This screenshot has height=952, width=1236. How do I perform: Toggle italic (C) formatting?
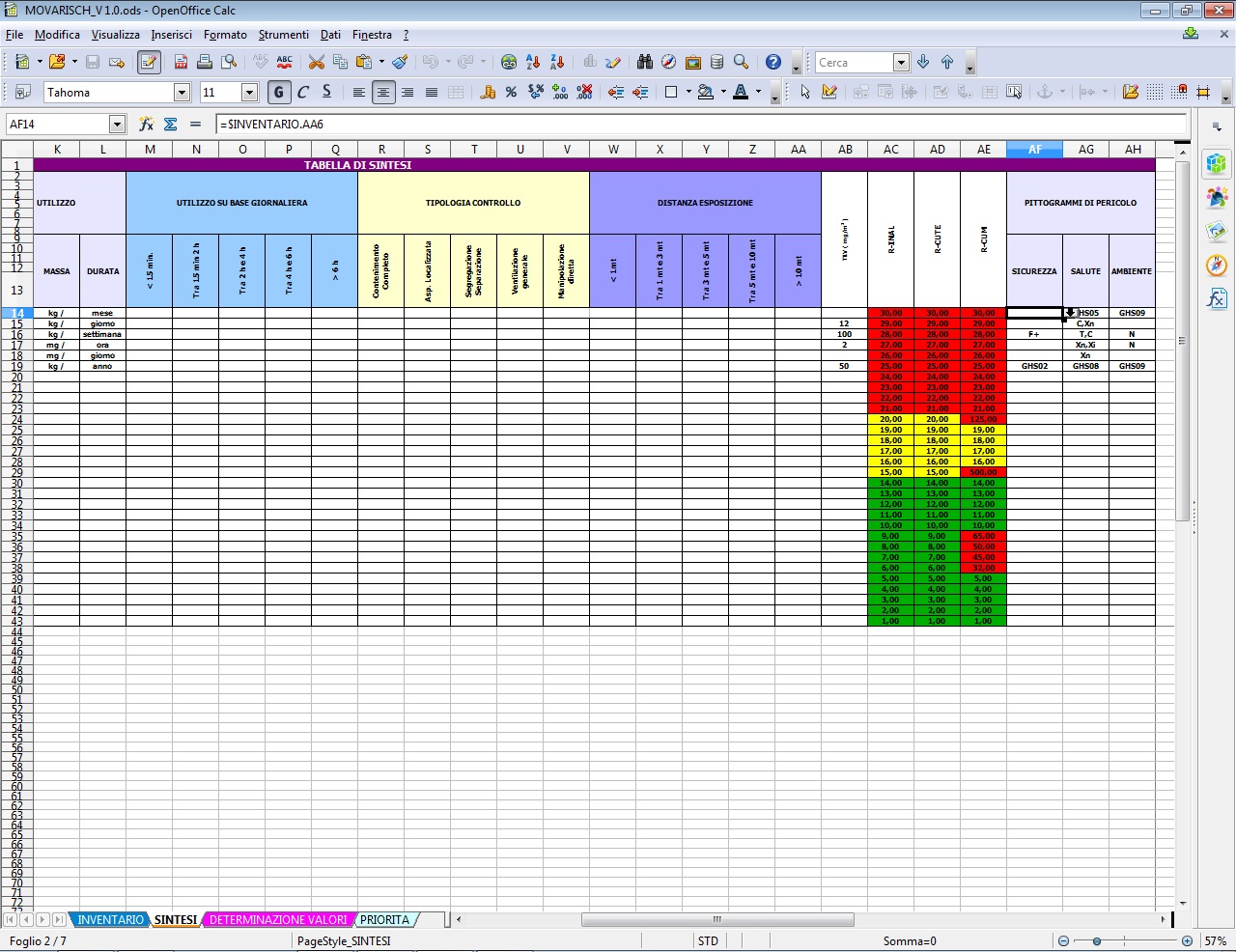click(302, 92)
